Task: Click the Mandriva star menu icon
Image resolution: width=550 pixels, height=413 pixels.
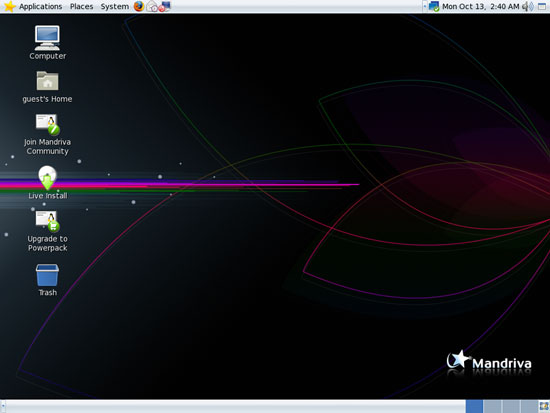Action: coord(9,6)
